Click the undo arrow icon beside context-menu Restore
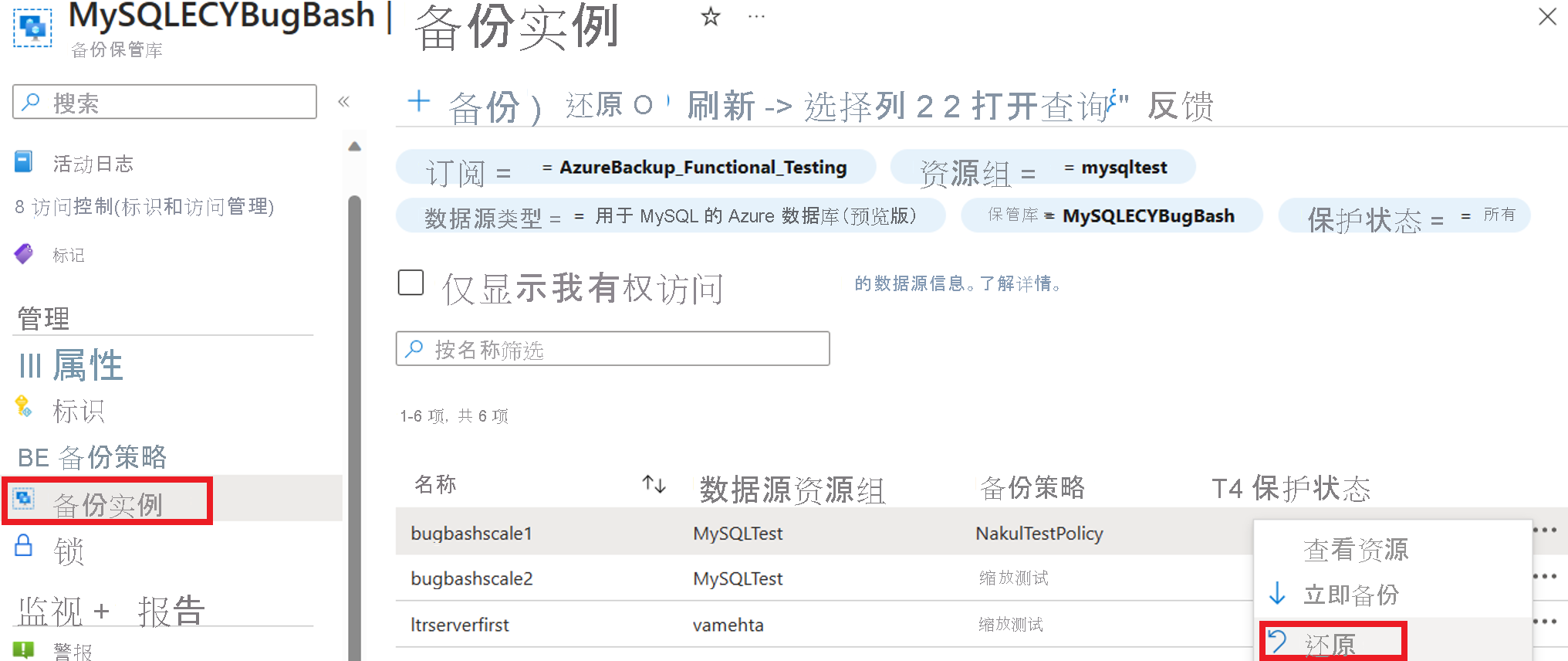The width and height of the screenshot is (1568, 661). point(1278,641)
